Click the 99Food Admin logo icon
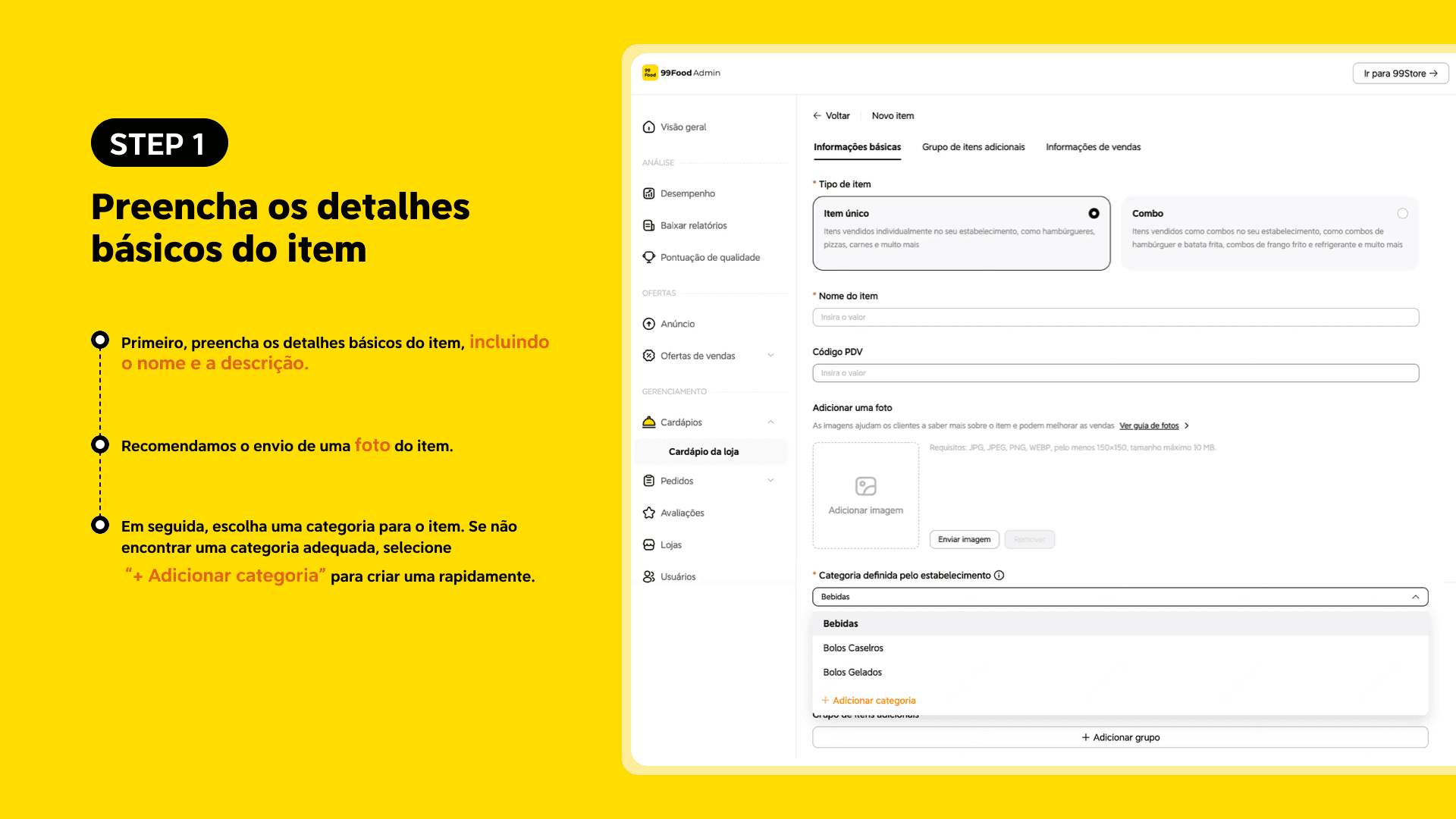Image resolution: width=1456 pixels, height=819 pixels. 650,73
